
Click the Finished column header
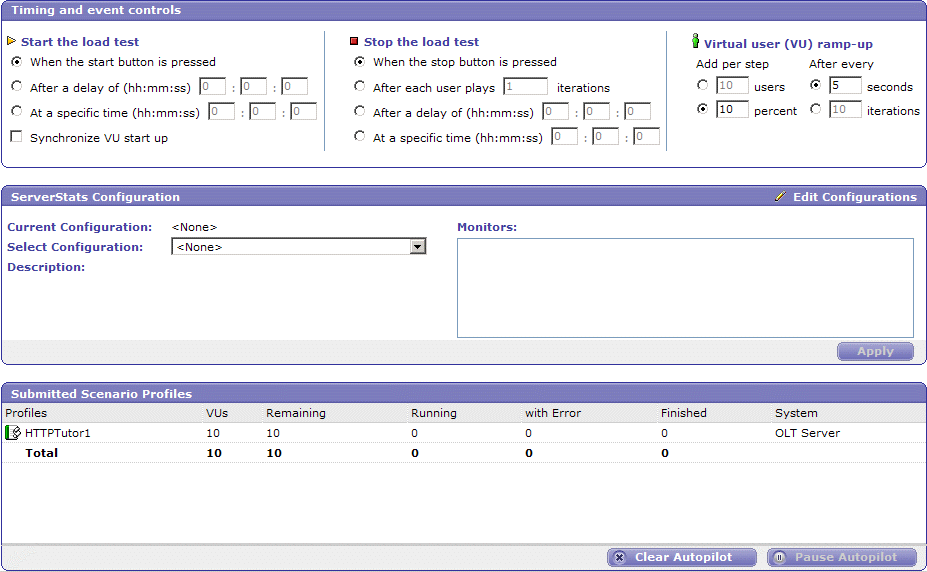coord(683,413)
